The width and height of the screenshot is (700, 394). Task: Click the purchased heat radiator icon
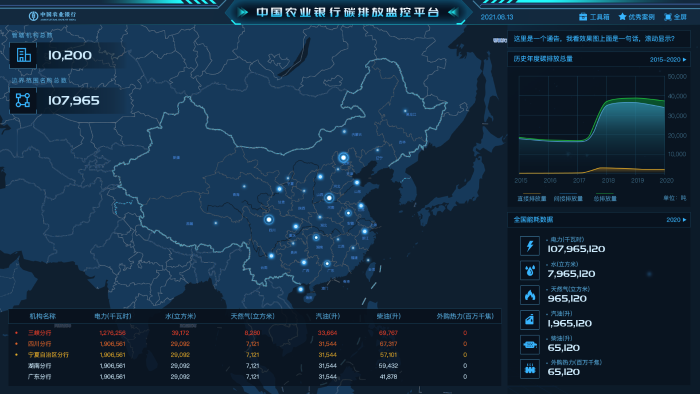[x=529, y=369]
